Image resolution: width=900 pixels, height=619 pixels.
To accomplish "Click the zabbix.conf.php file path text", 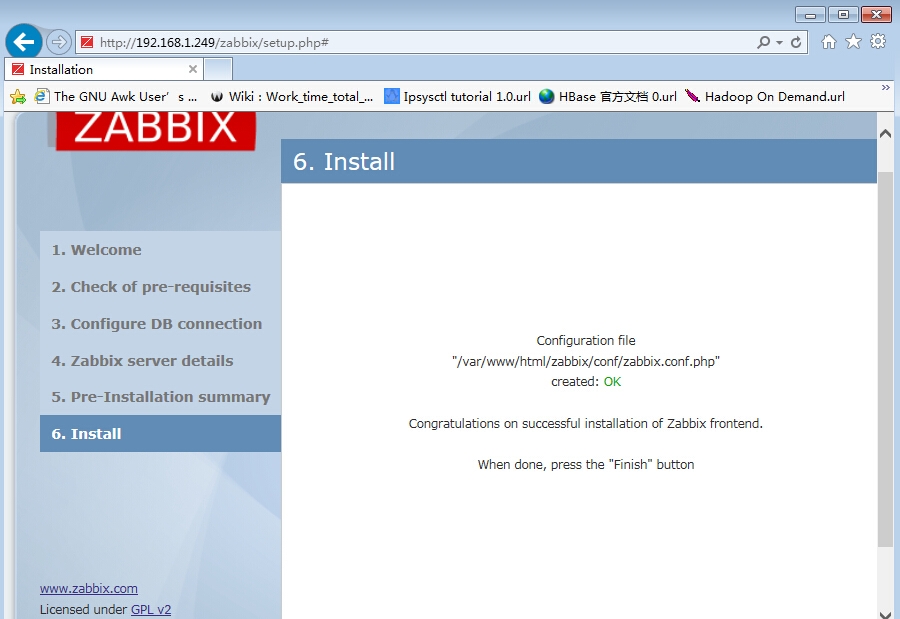I will [585, 361].
